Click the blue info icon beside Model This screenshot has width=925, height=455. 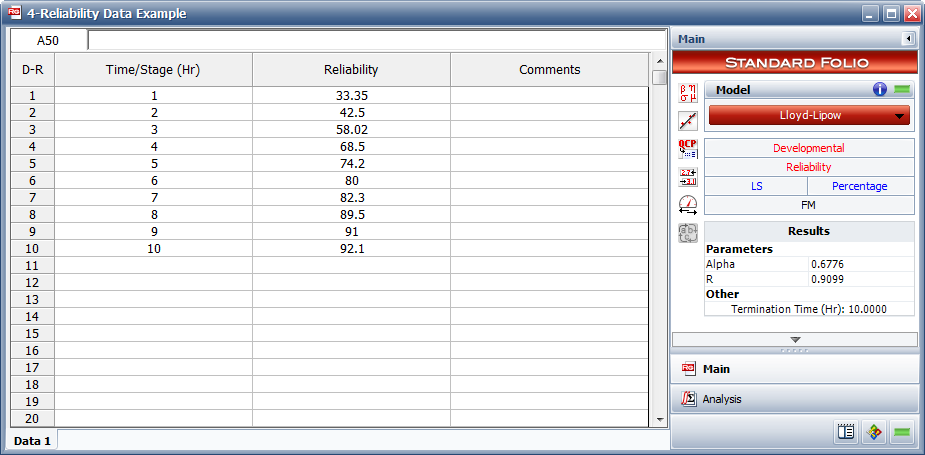(x=880, y=89)
